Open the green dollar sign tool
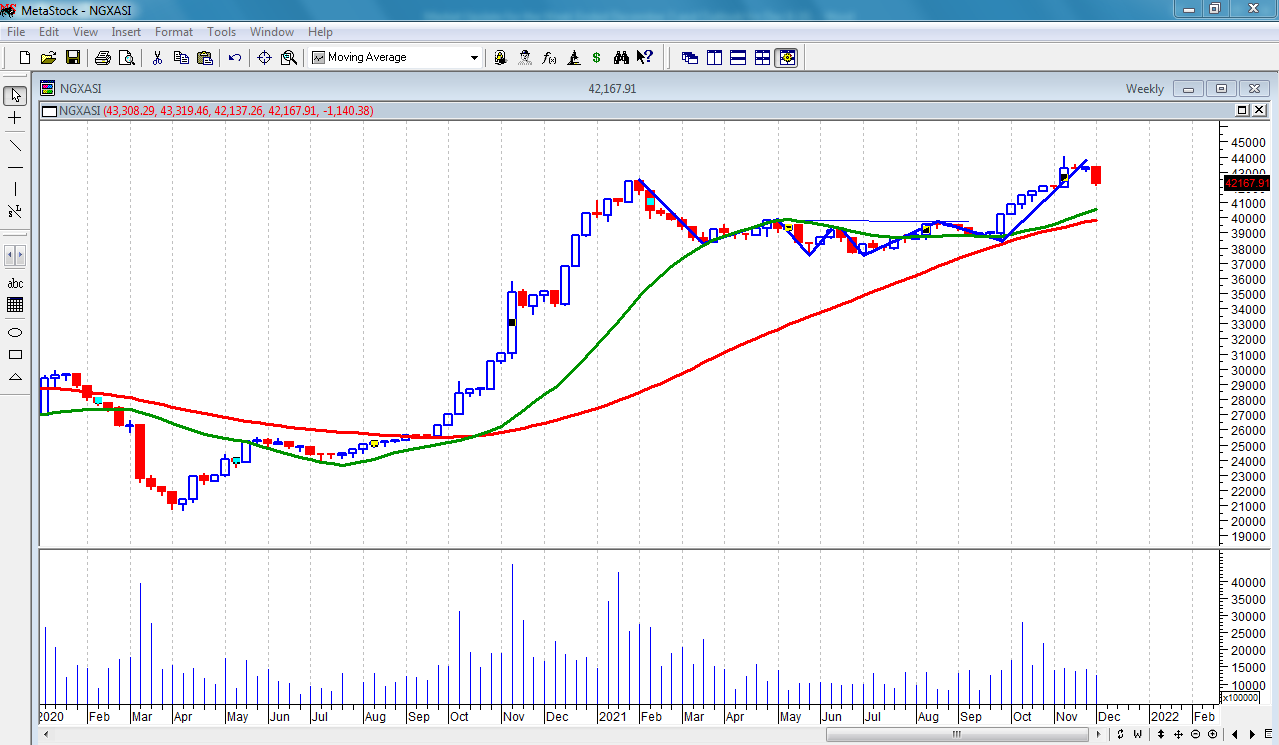The height and width of the screenshot is (745, 1279). point(597,58)
